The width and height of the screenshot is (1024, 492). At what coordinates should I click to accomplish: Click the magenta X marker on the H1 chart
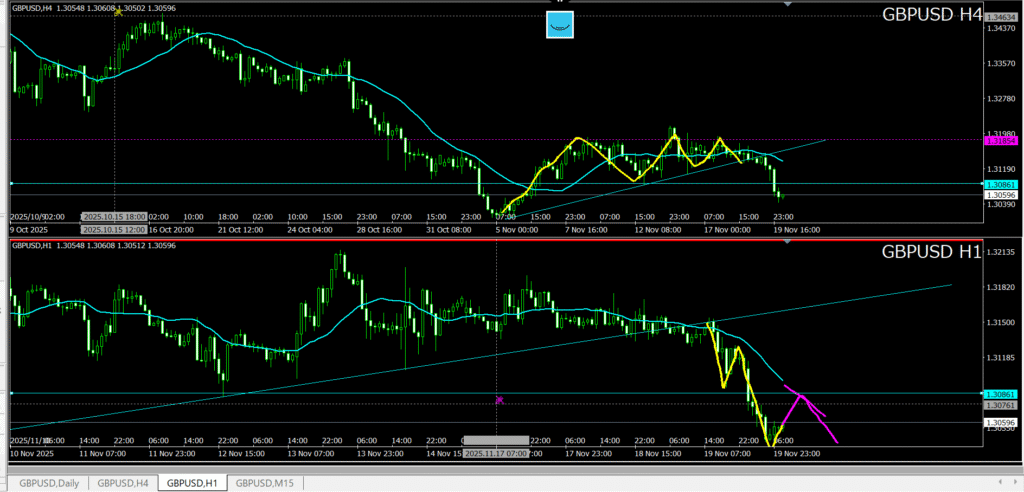[x=499, y=399]
